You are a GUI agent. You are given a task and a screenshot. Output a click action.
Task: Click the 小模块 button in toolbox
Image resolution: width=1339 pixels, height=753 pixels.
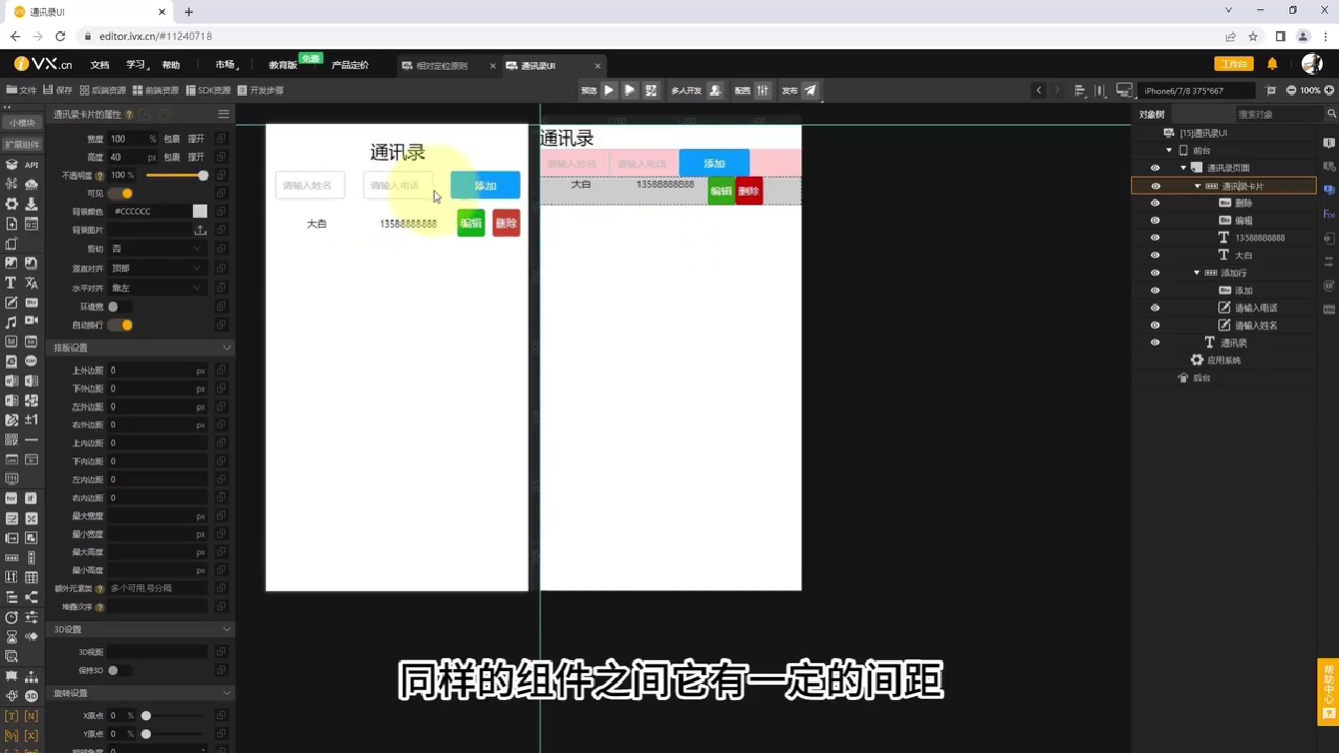click(21, 123)
